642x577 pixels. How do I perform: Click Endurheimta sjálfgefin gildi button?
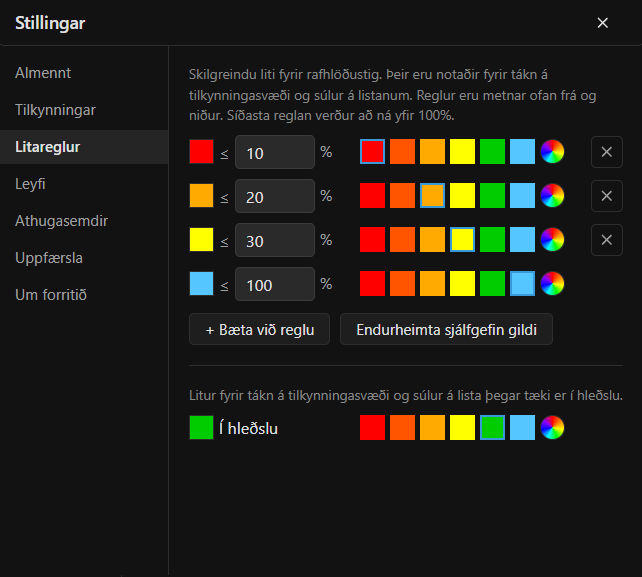coord(446,329)
